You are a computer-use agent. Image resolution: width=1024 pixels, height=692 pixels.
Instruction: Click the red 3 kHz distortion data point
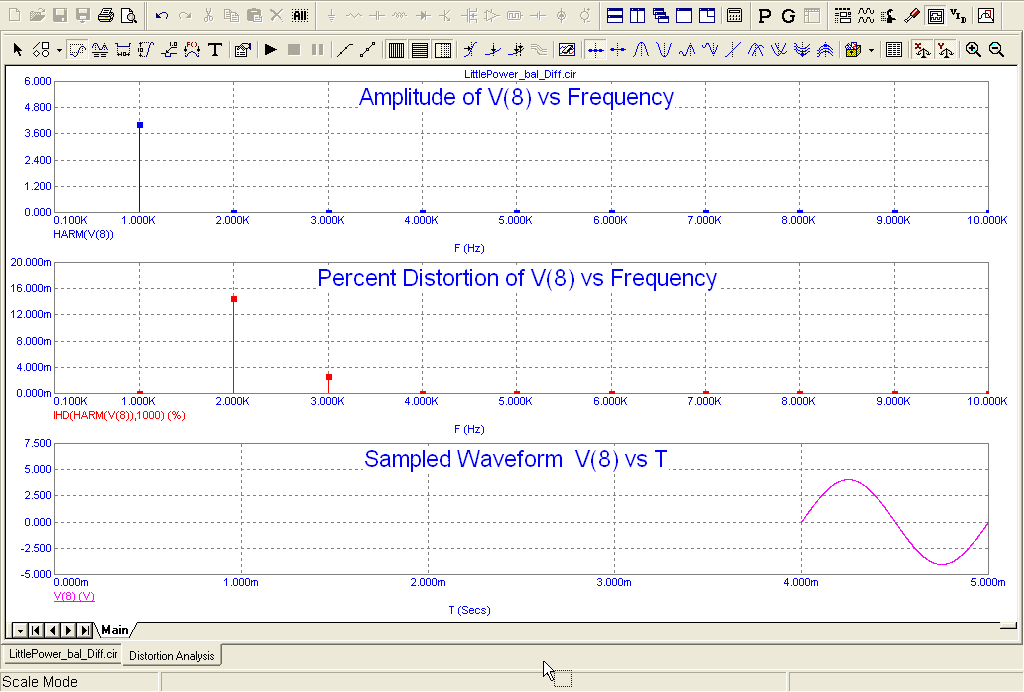(x=328, y=377)
